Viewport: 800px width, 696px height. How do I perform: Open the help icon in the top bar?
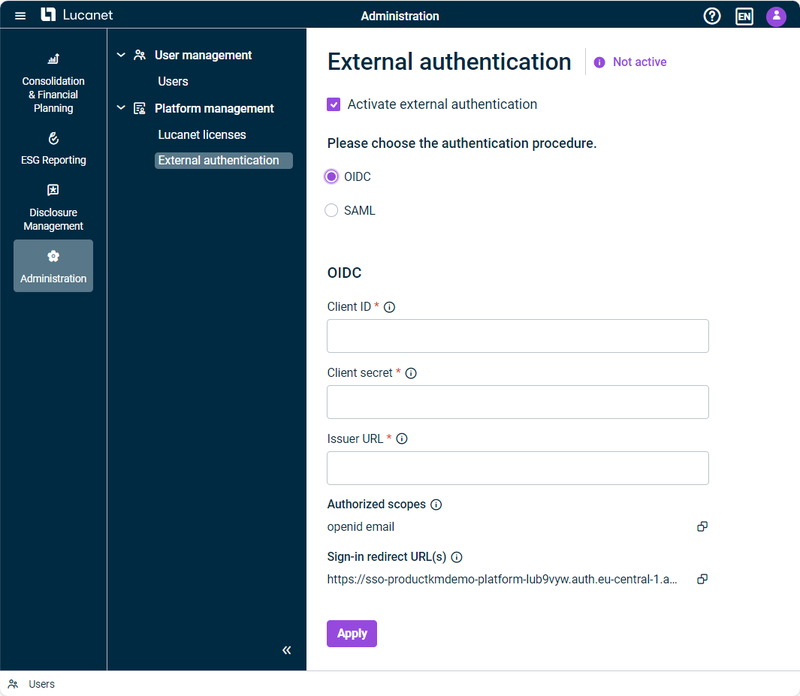pos(712,15)
